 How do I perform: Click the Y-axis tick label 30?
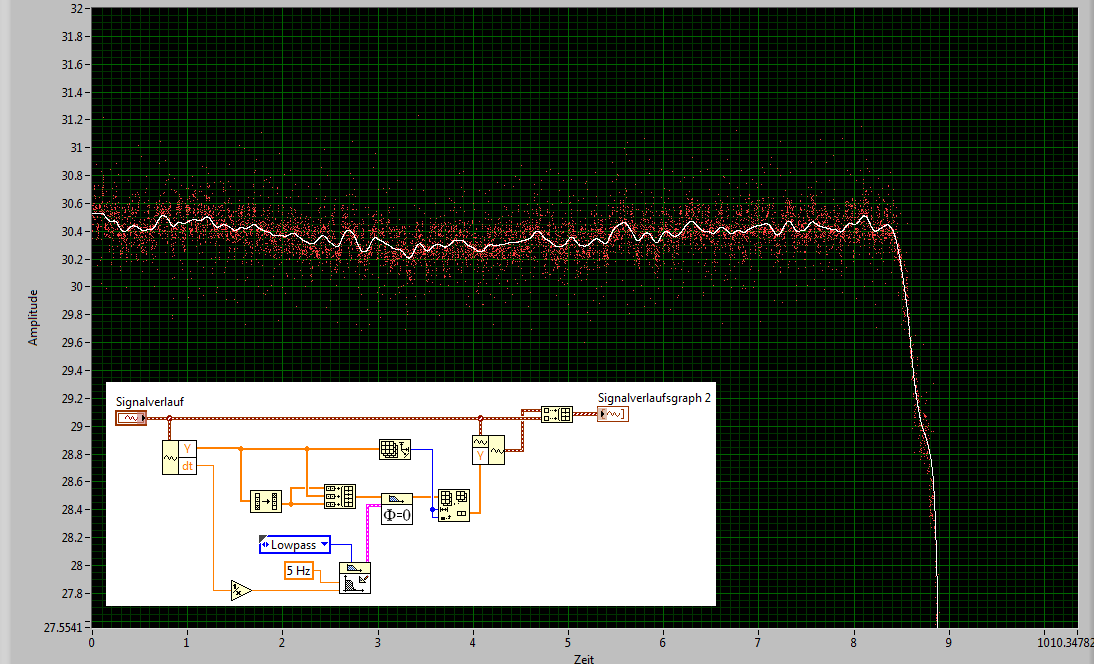[77, 287]
